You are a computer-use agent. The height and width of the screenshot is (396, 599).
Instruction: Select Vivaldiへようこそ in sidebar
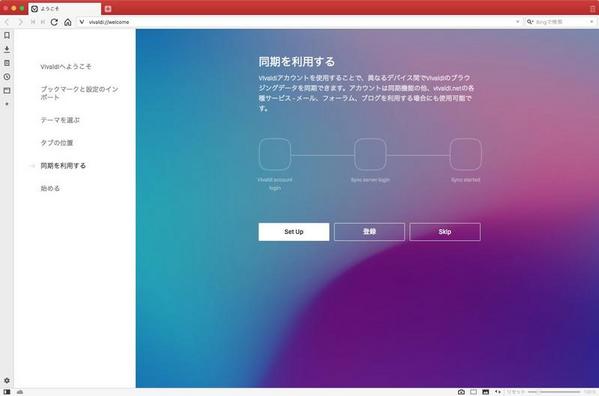coord(66,66)
